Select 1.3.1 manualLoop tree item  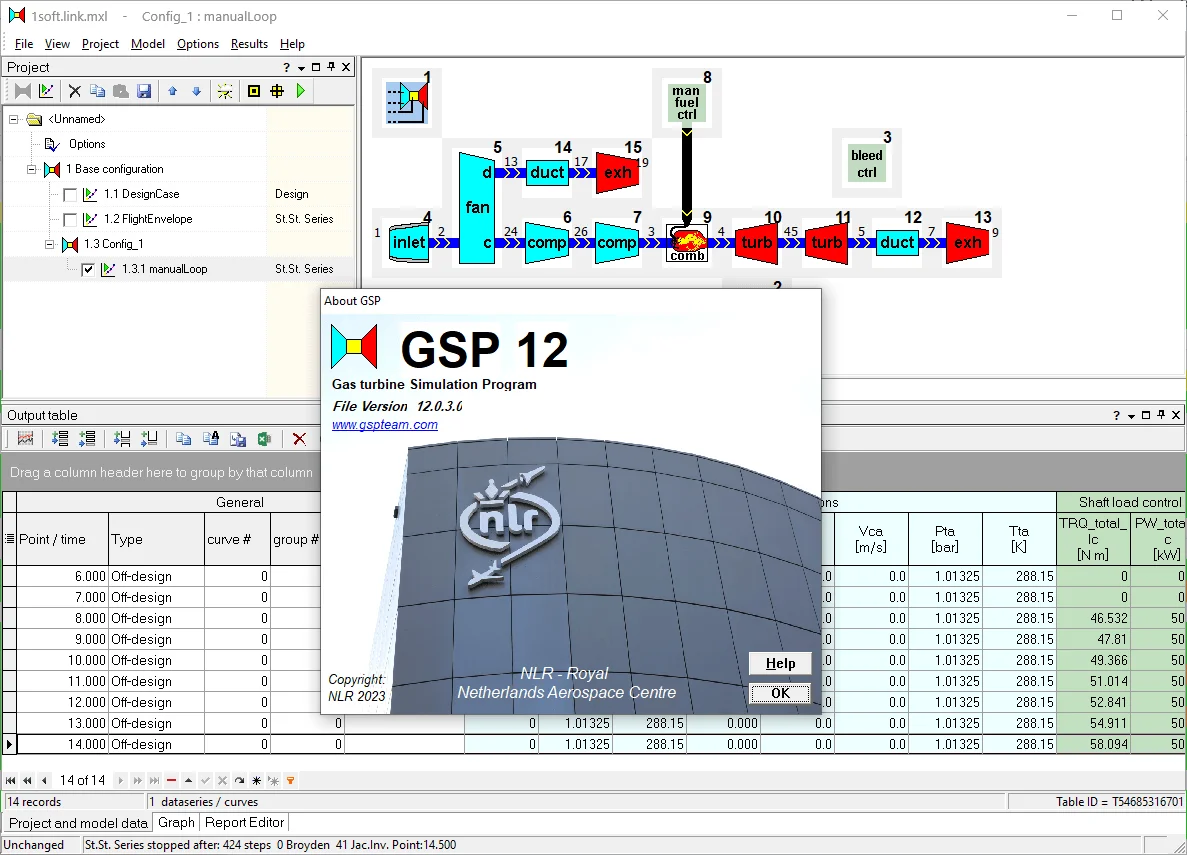coord(164,269)
